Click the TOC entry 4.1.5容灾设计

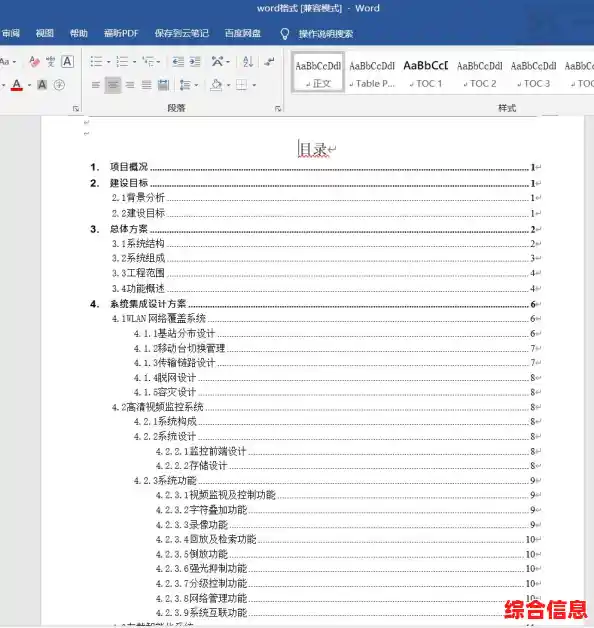pos(165,392)
